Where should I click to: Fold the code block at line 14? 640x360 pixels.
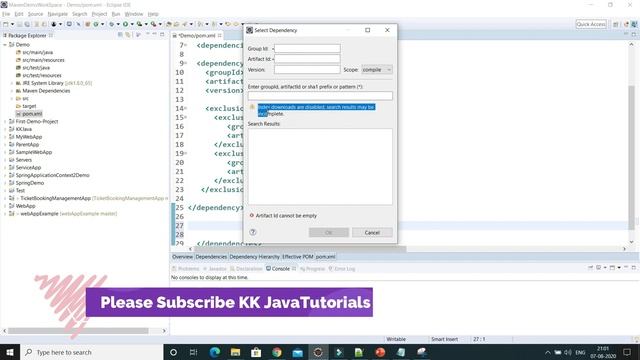pyautogui.click(x=186, y=109)
